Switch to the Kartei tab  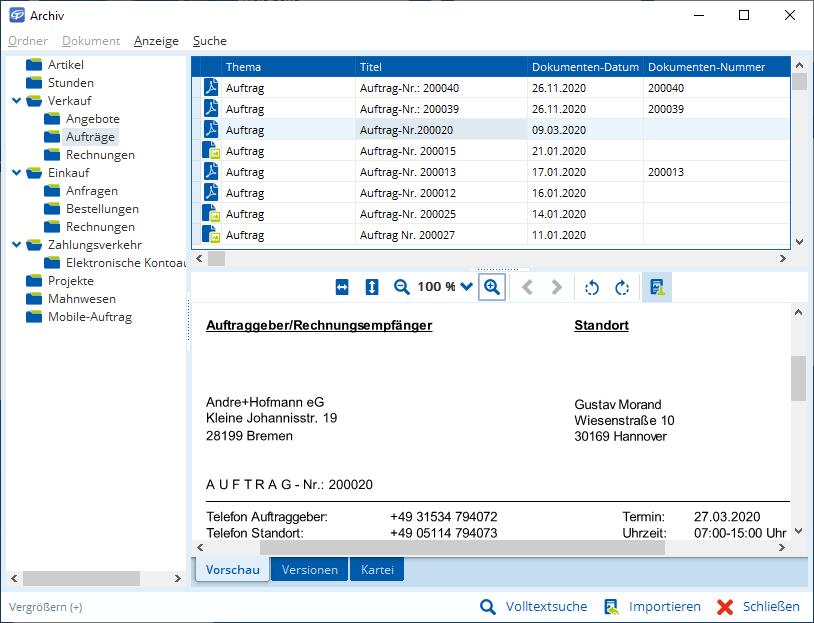pos(377,570)
